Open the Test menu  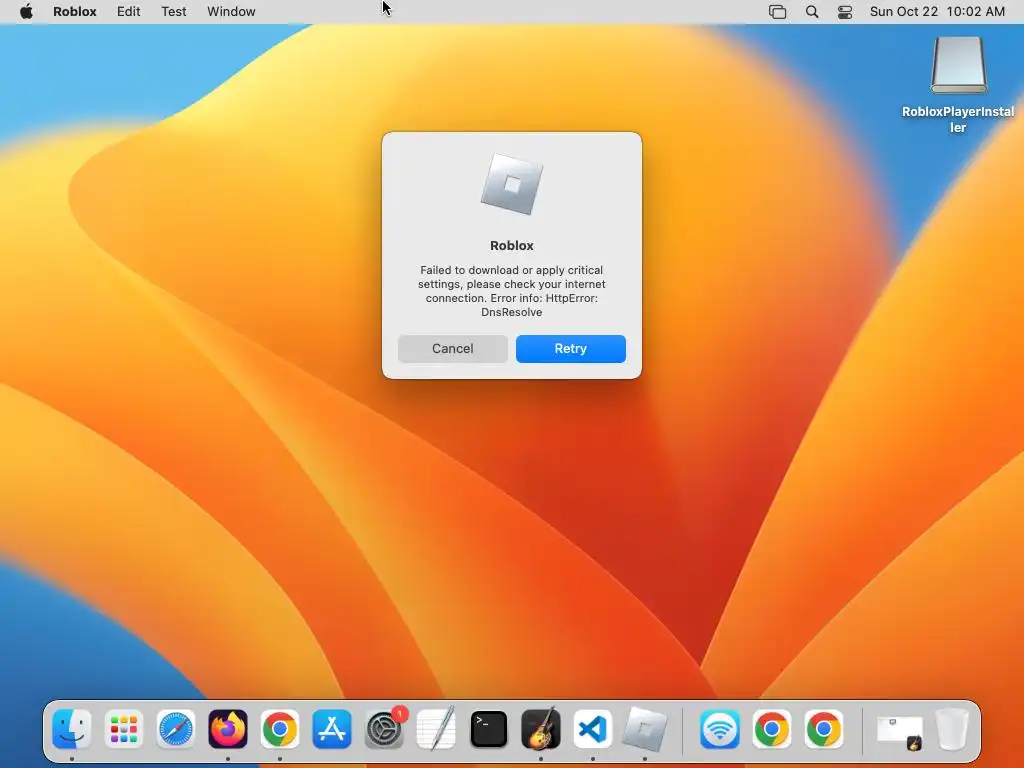click(x=174, y=12)
